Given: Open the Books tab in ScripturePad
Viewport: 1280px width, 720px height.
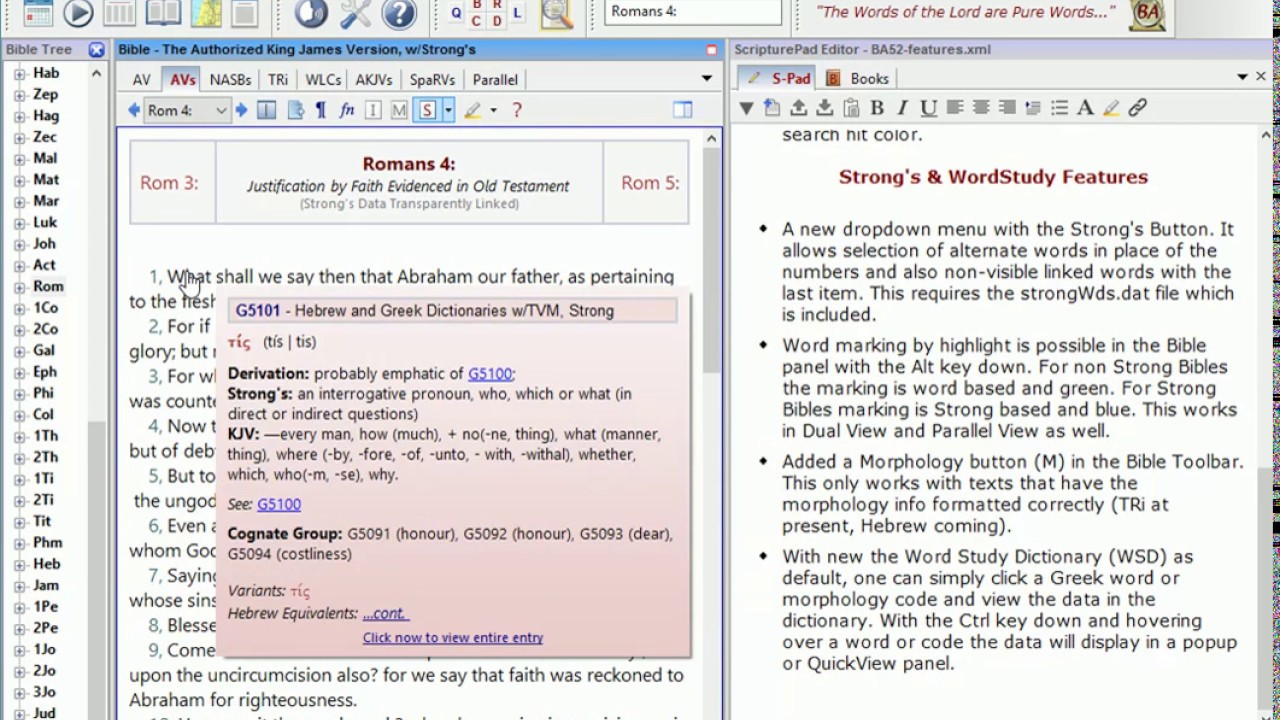Looking at the screenshot, I should click(x=858, y=78).
